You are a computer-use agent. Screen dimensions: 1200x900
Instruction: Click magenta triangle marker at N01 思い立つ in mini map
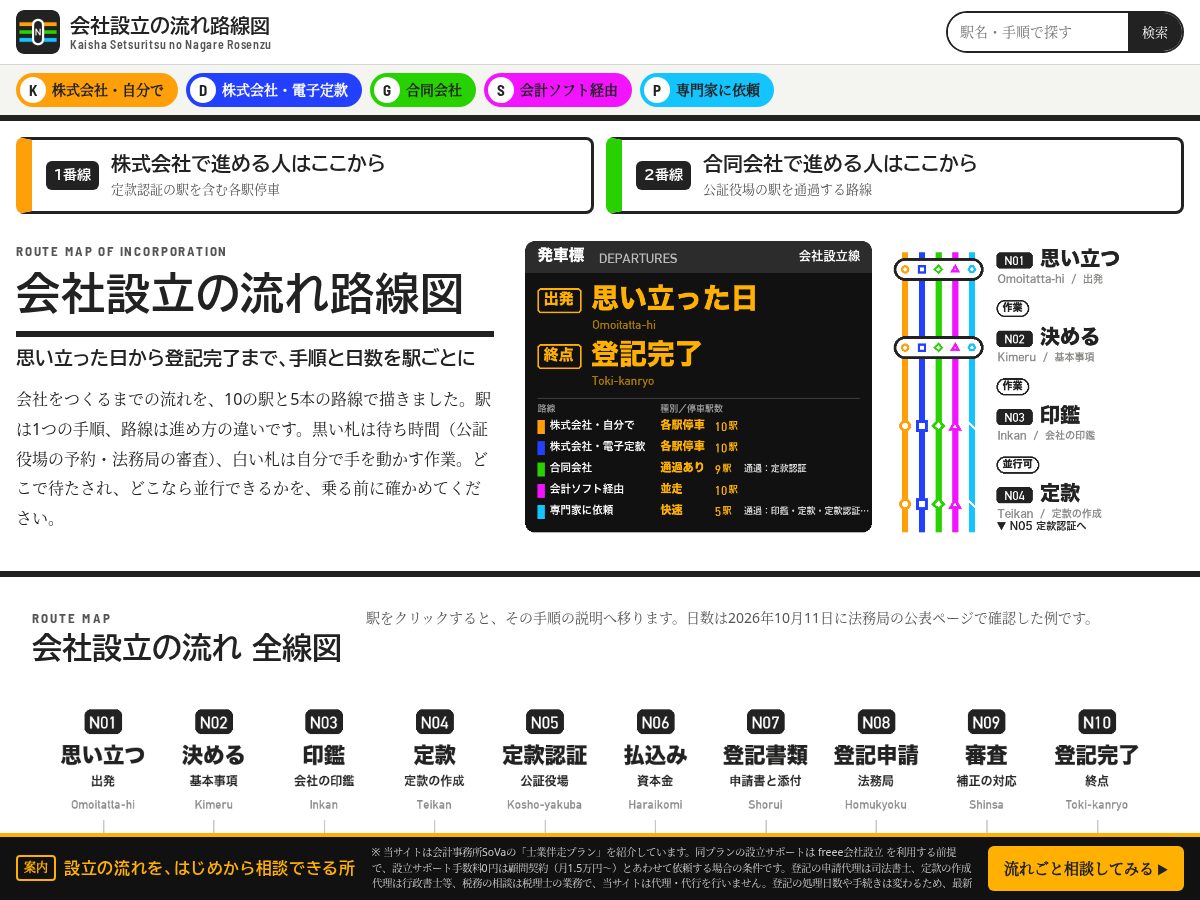955,269
